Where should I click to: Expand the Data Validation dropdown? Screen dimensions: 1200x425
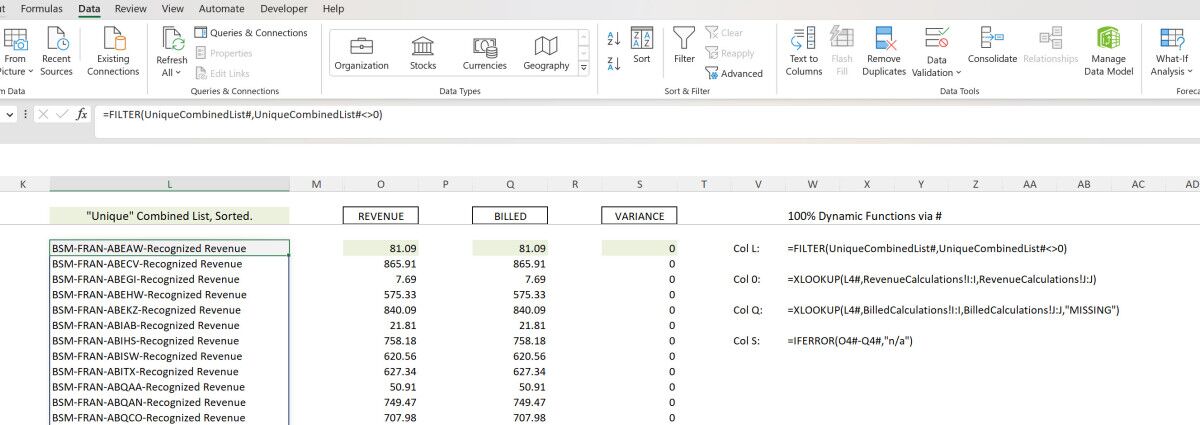click(x=937, y=73)
